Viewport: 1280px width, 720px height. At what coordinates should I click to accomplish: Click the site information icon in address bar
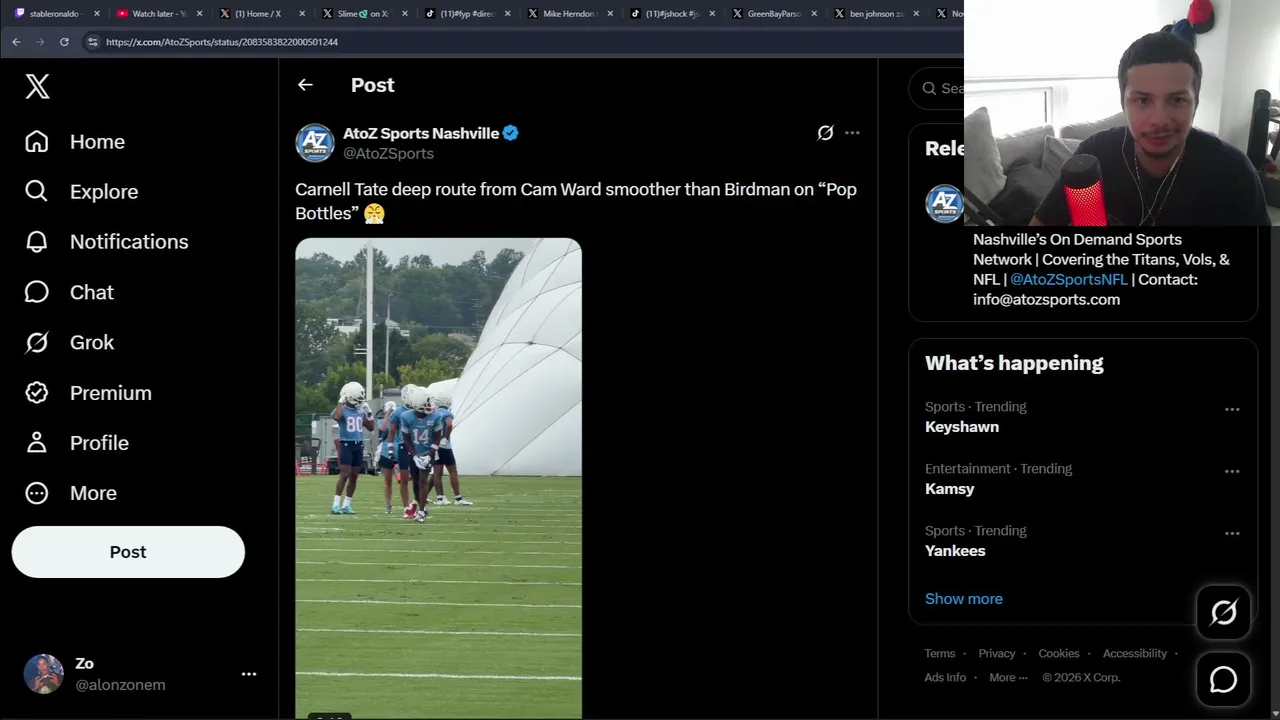[x=93, y=42]
